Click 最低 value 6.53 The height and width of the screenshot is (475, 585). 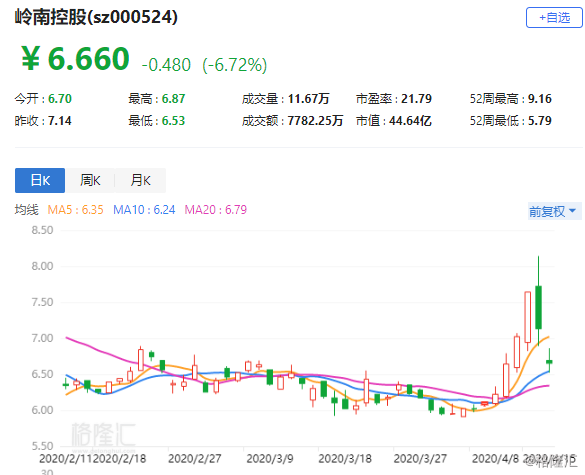[x=173, y=121]
